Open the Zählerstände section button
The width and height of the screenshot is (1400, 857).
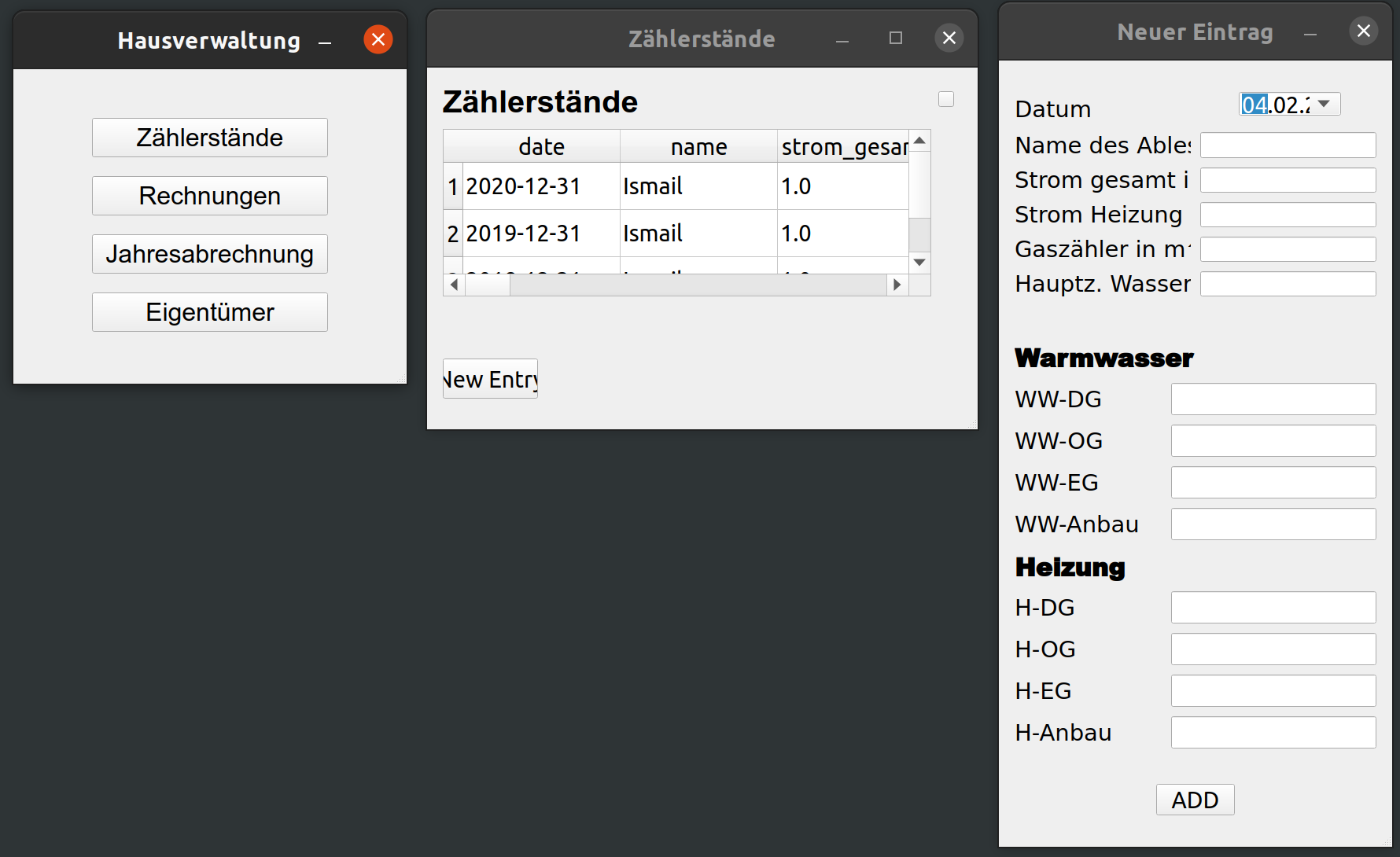209,138
